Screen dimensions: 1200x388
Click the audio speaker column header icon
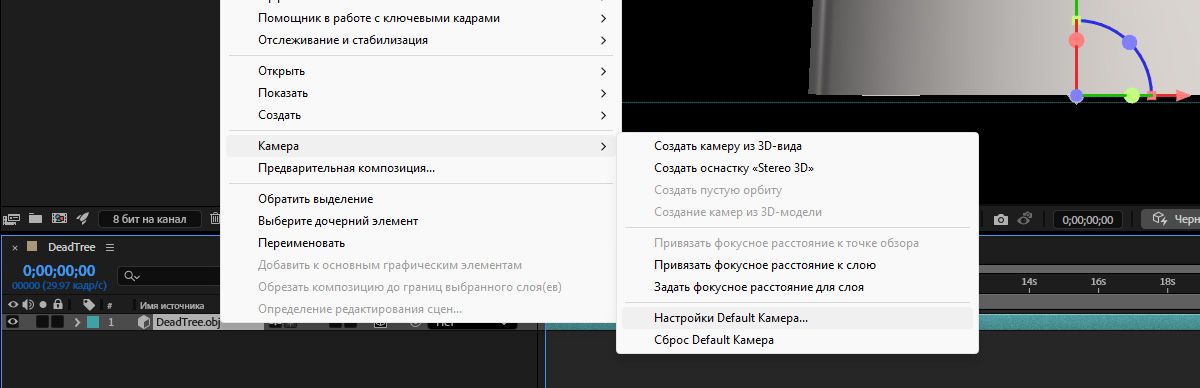coord(27,305)
